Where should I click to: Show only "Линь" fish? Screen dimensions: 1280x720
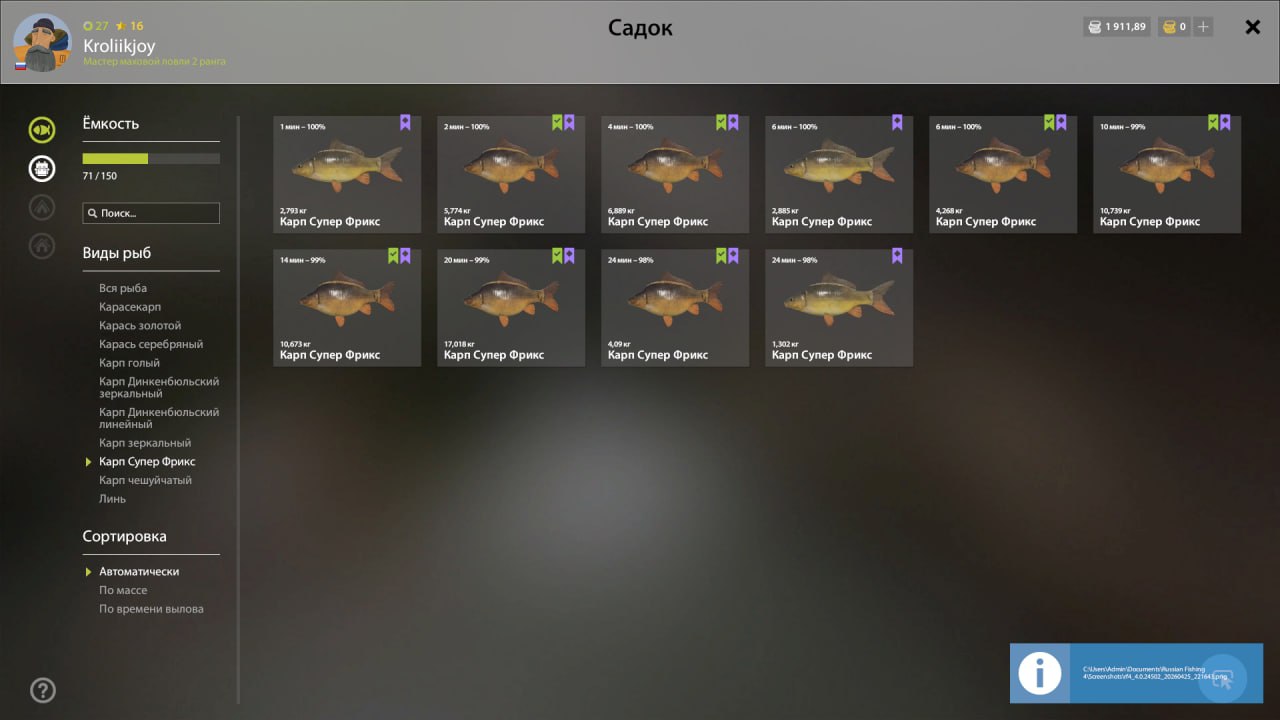(112, 499)
